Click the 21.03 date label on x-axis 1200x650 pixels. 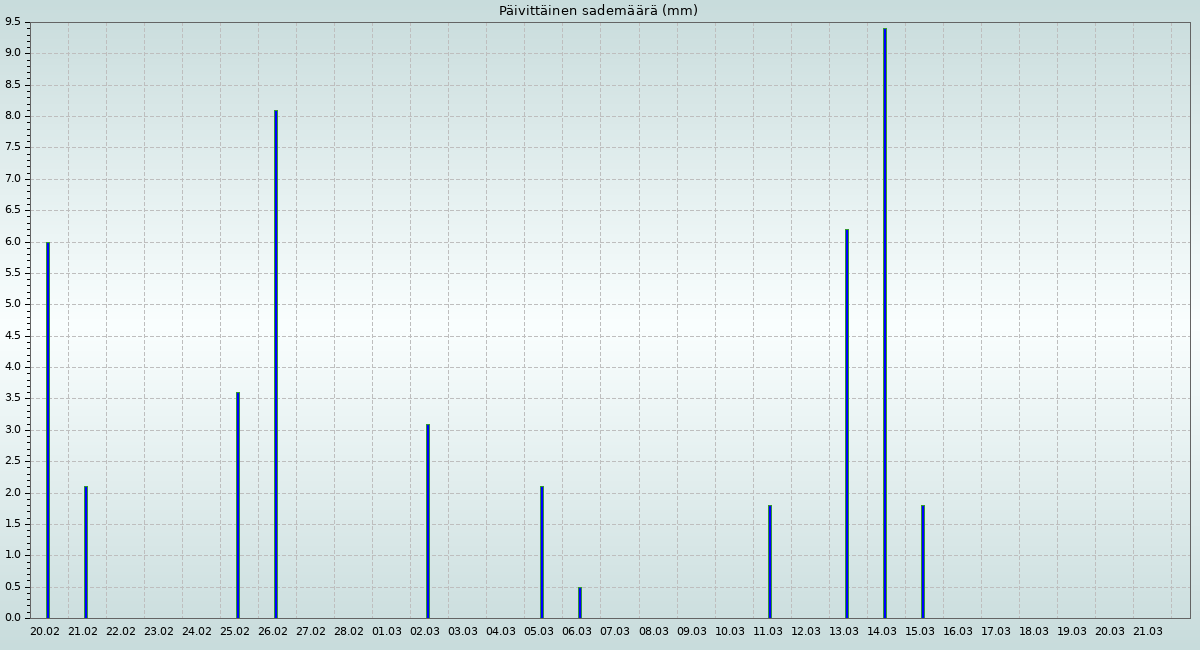[x=1148, y=632]
